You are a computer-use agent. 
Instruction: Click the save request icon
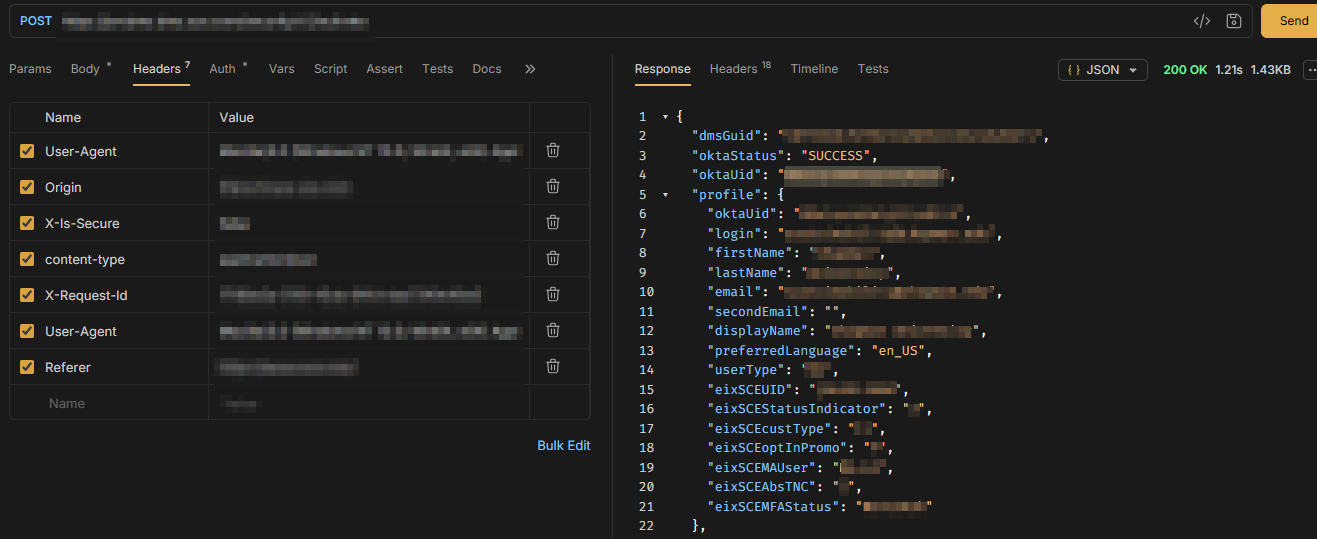[1233, 21]
